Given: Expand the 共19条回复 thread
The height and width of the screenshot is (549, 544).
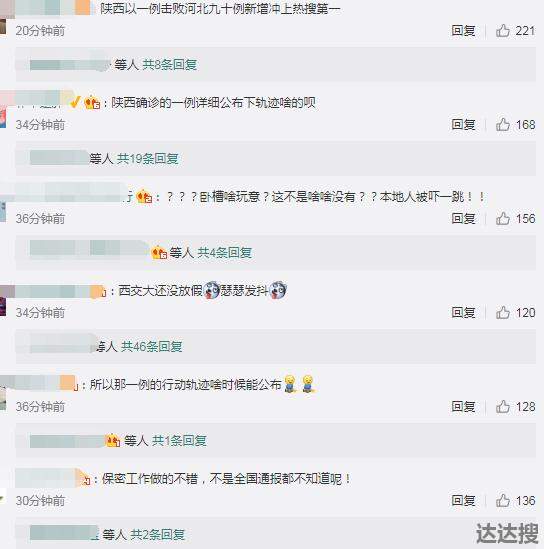Looking at the screenshot, I should [x=148, y=159].
